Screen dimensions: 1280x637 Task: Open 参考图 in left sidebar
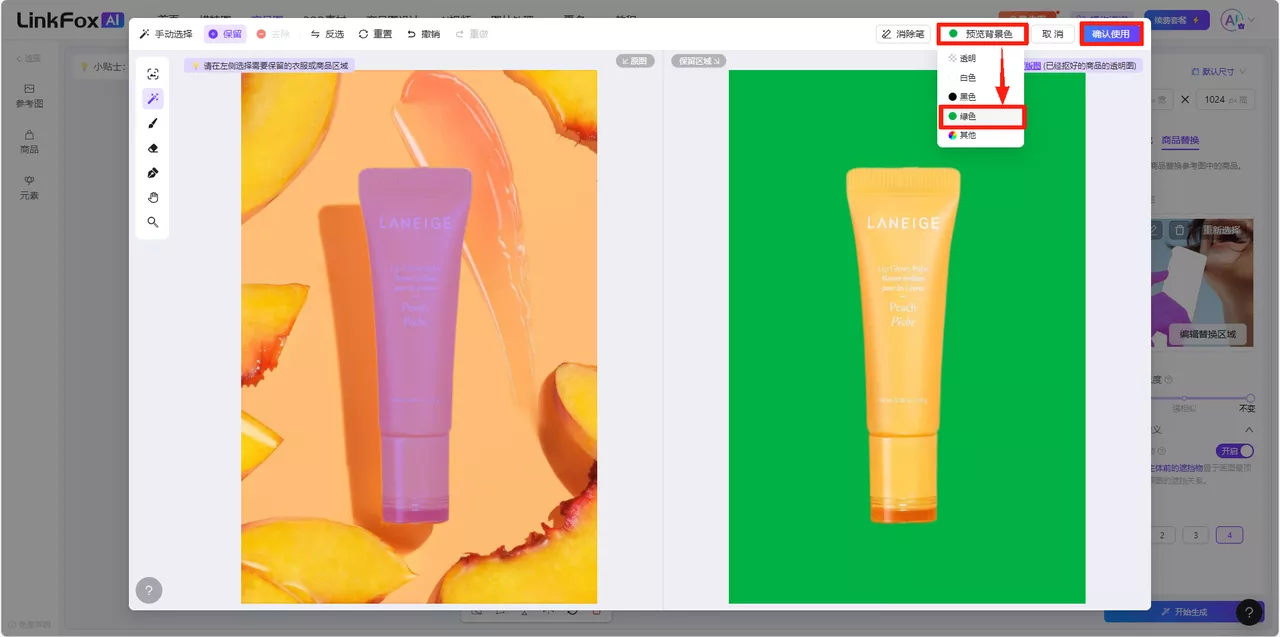pos(30,96)
